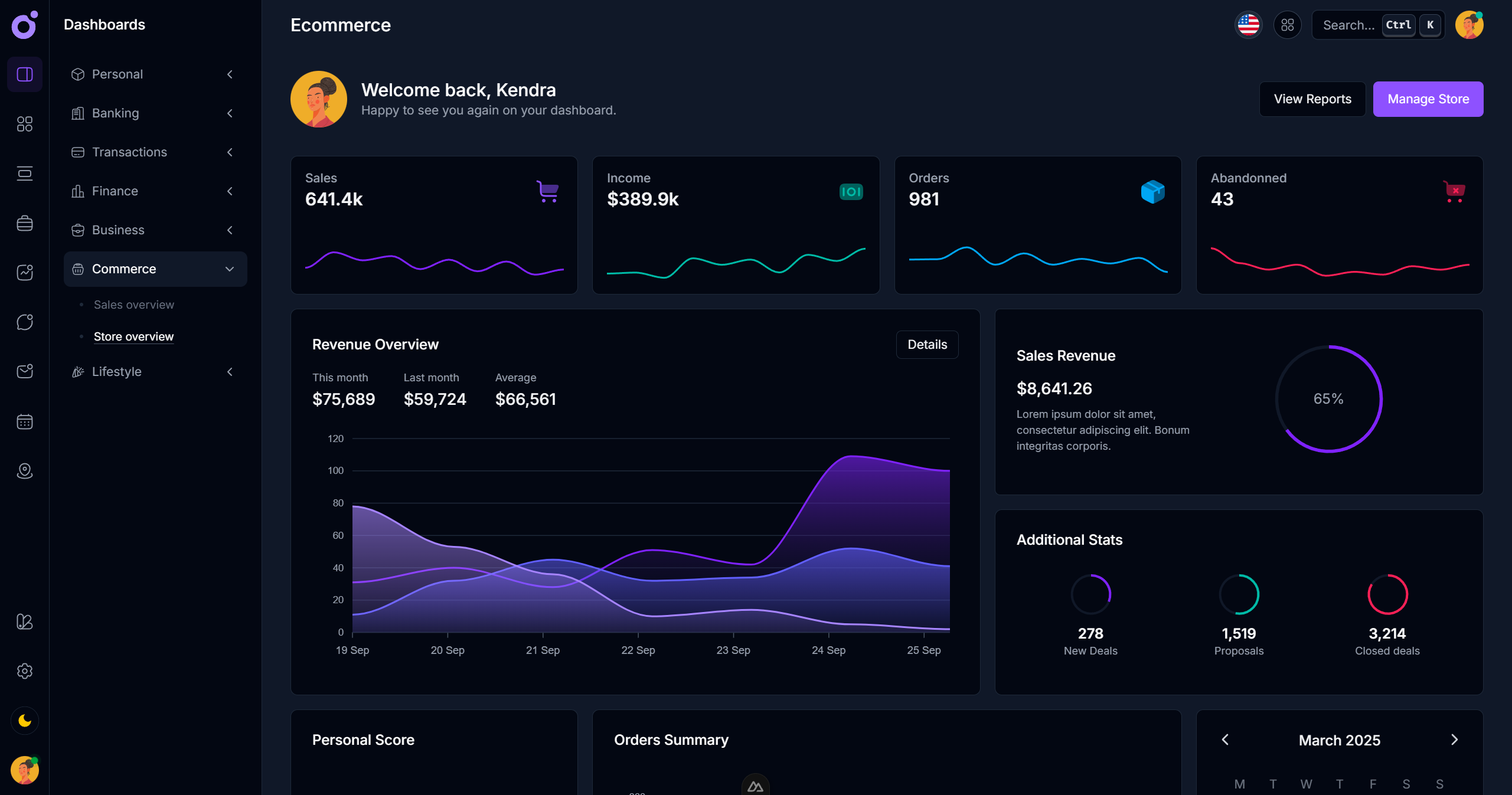Image resolution: width=1512 pixels, height=795 pixels.
Task: Toggle the sidebar with the panel icon
Action: click(25, 74)
